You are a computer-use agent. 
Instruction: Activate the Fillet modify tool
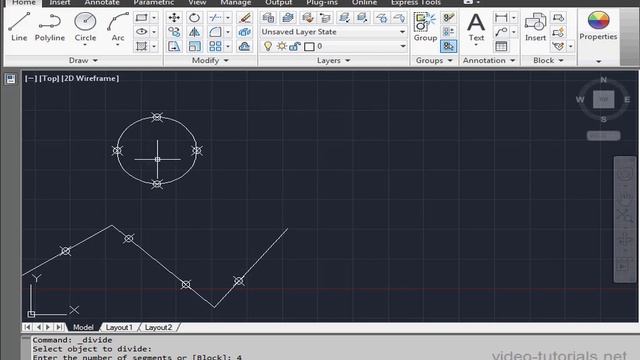(x=215, y=32)
